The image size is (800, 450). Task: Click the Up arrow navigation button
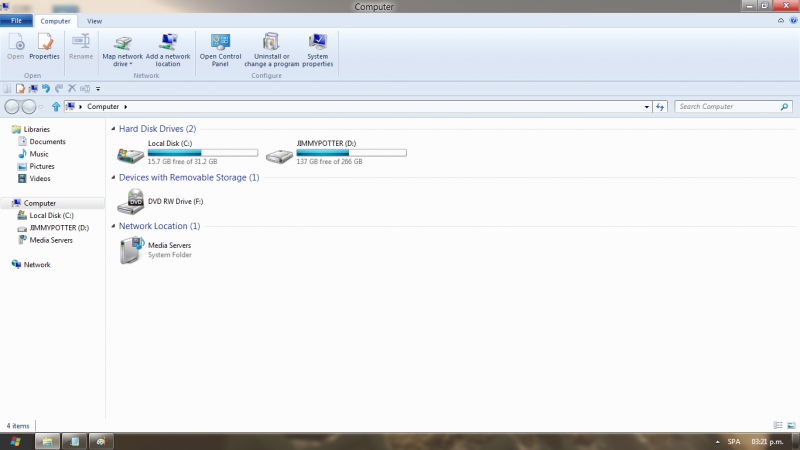click(x=56, y=106)
